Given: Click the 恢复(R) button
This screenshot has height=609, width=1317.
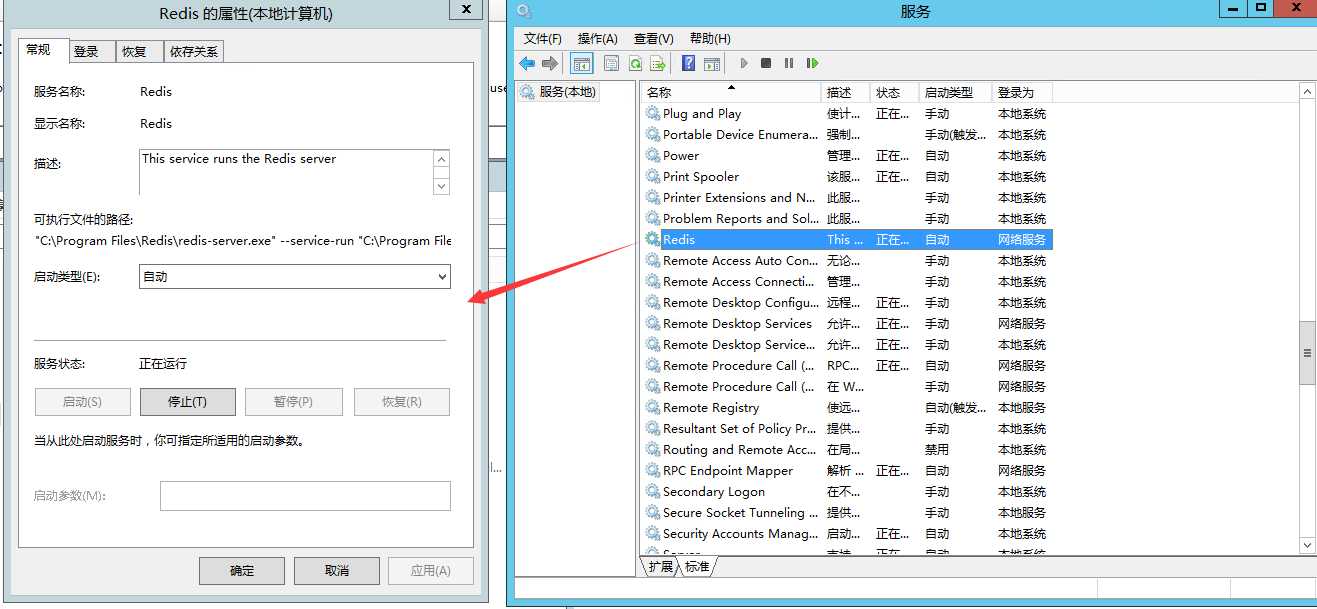Looking at the screenshot, I should (402, 402).
